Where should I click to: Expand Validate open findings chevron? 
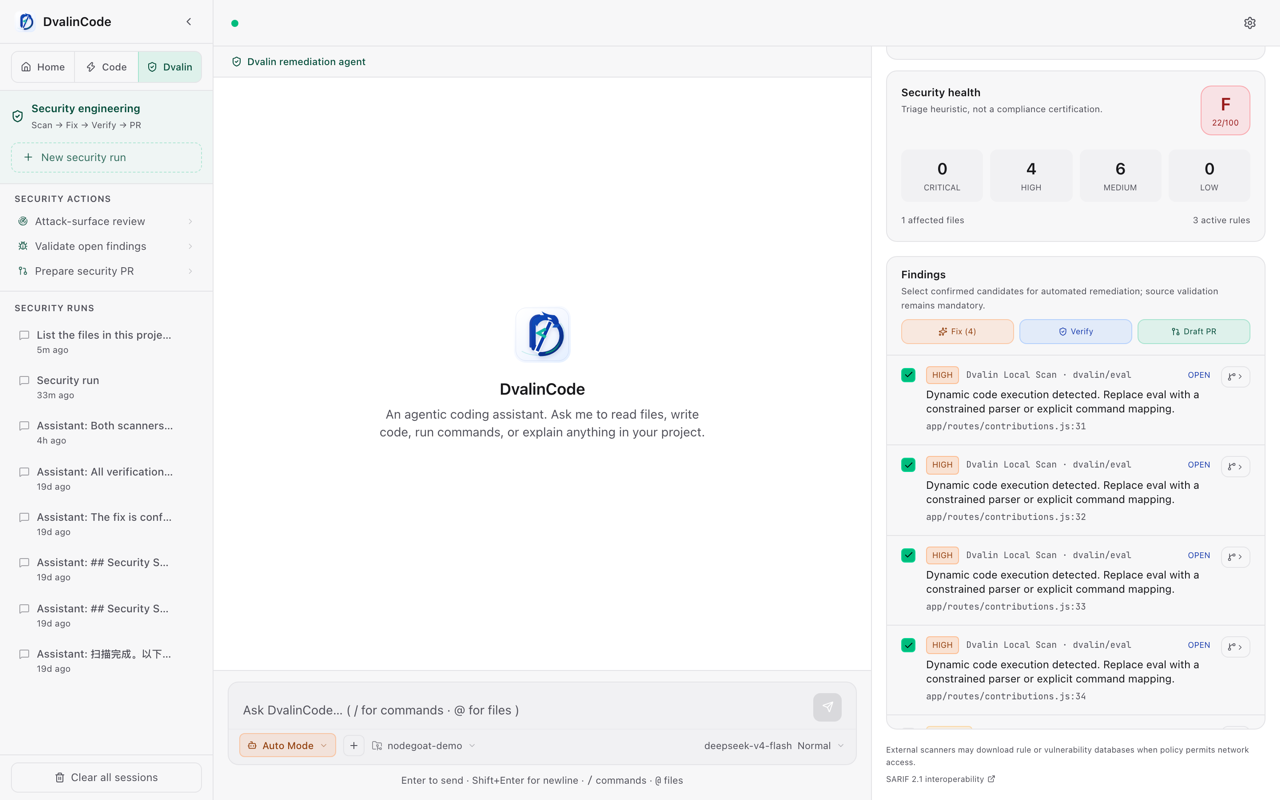[x=190, y=246]
